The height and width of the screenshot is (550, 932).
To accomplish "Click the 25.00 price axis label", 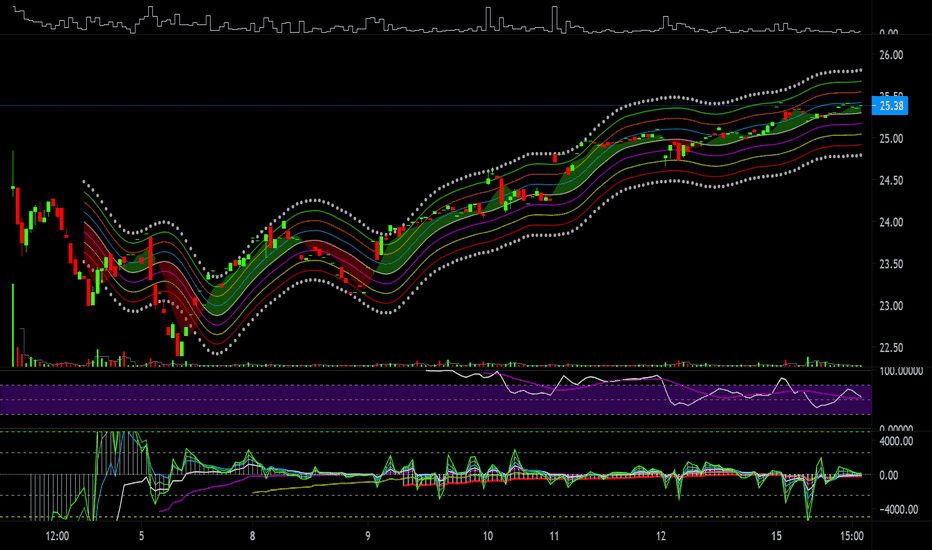I will click(891, 139).
